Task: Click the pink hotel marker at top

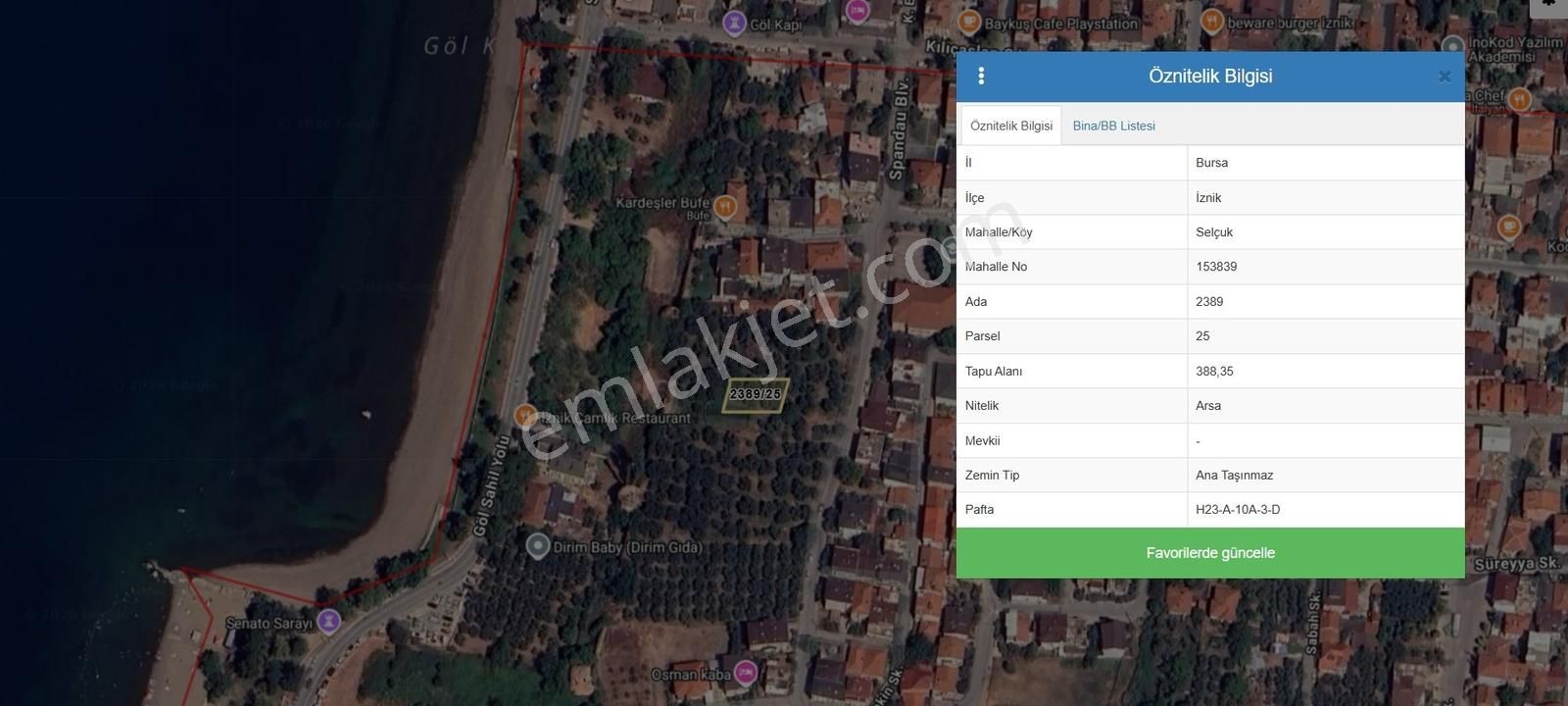Action: [x=857, y=11]
